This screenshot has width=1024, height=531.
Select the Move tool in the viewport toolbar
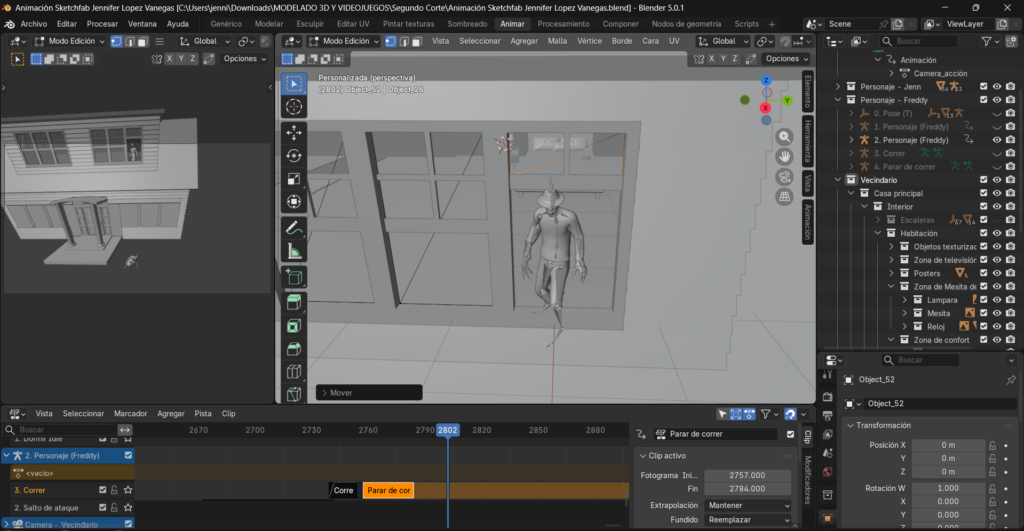point(294,132)
